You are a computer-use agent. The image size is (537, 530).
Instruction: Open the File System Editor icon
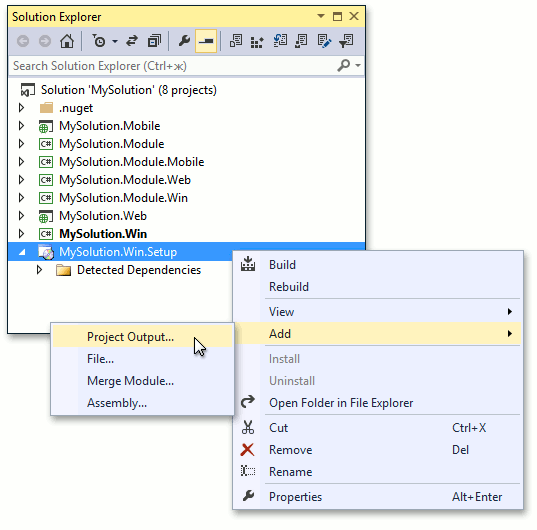click(236, 41)
